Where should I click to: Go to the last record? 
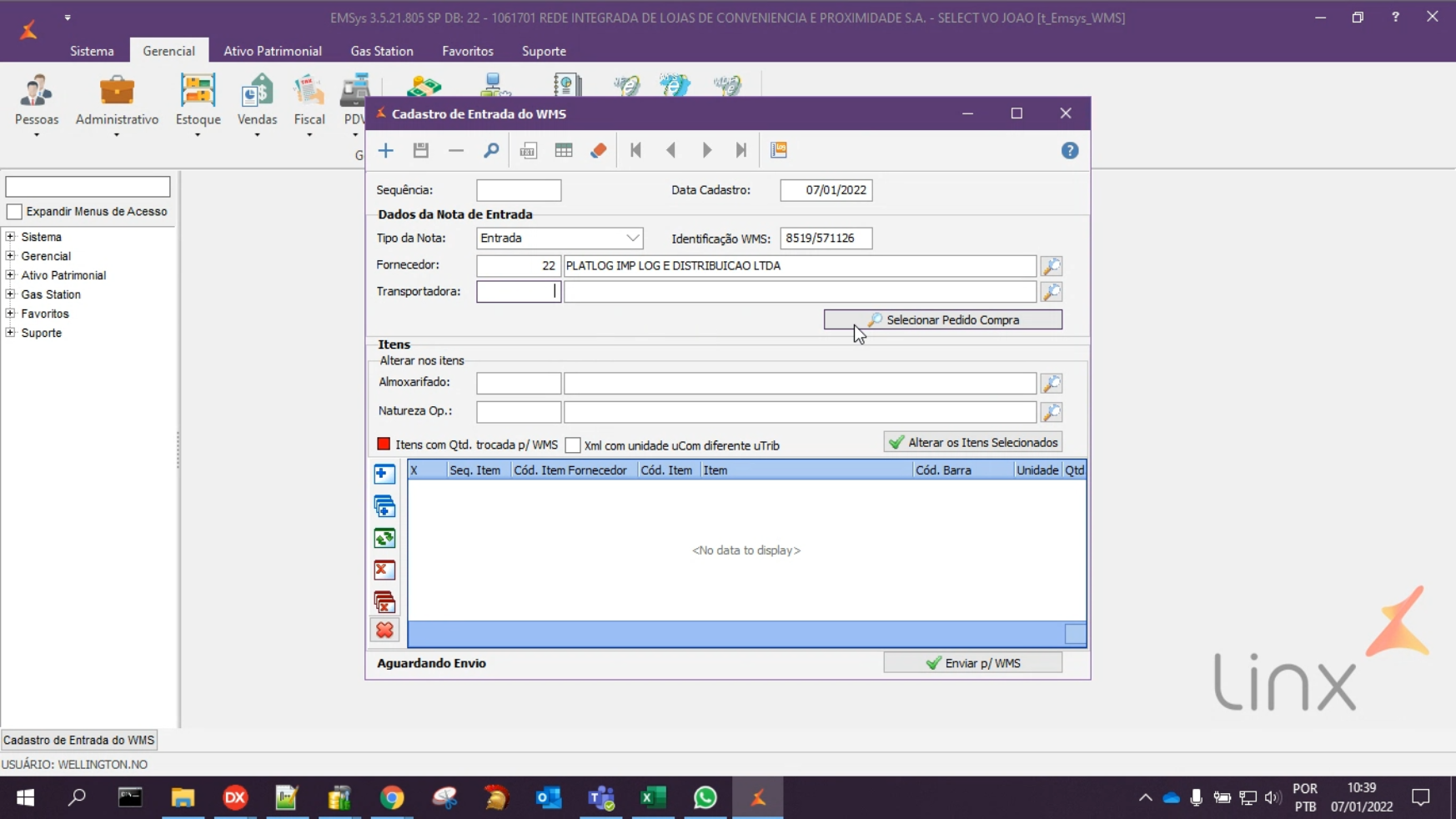coord(741,151)
